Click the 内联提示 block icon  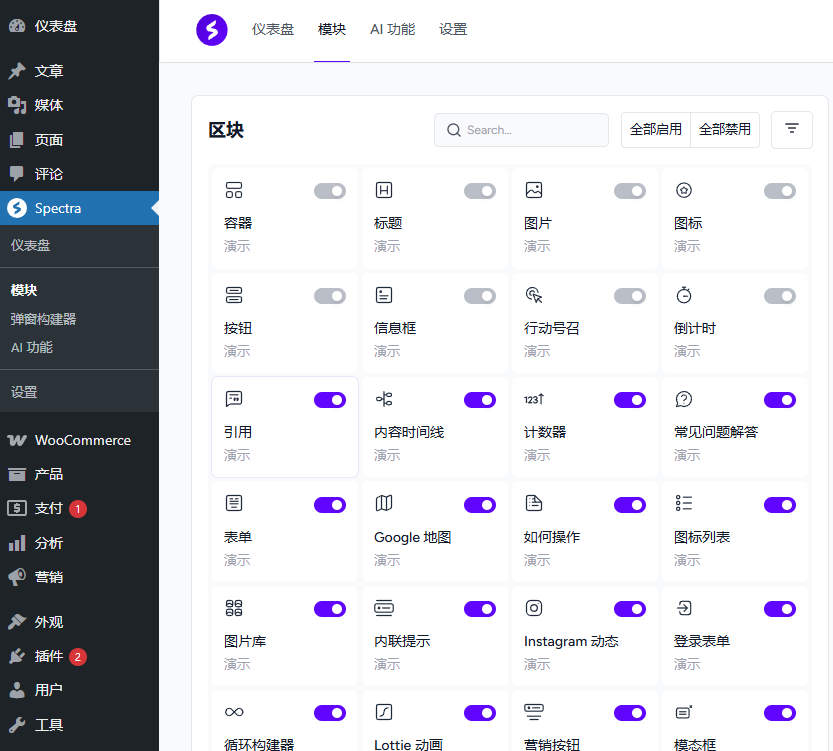coord(384,608)
